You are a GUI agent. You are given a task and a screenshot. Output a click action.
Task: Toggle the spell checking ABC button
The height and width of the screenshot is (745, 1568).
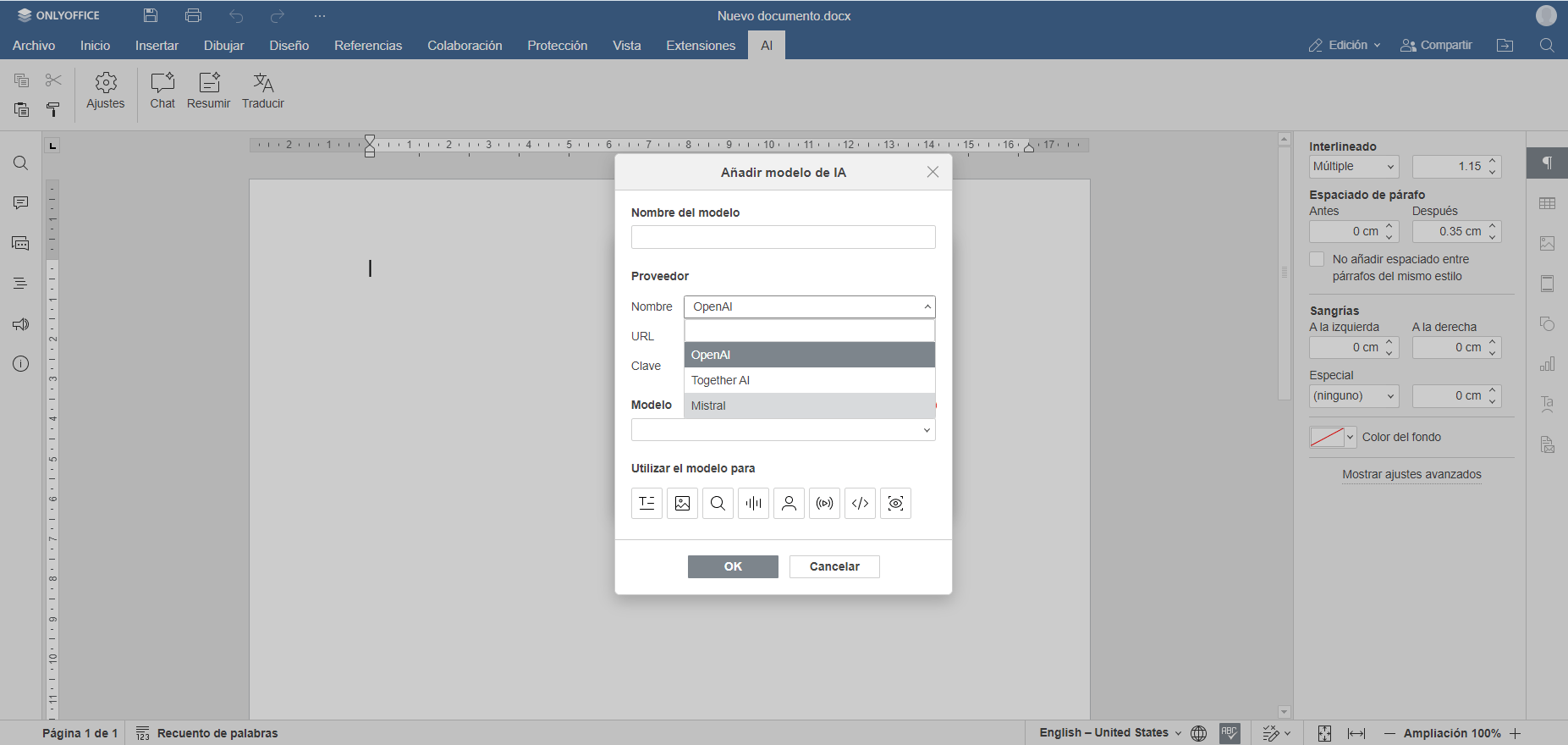pyautogui.click(x=1230, y=733)
